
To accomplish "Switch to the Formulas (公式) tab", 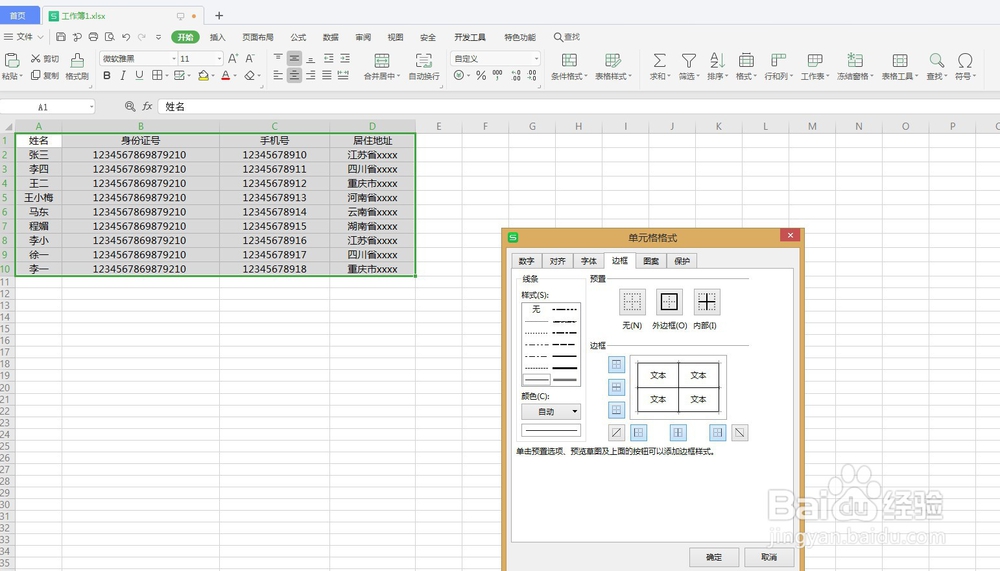I will (298, 37).
